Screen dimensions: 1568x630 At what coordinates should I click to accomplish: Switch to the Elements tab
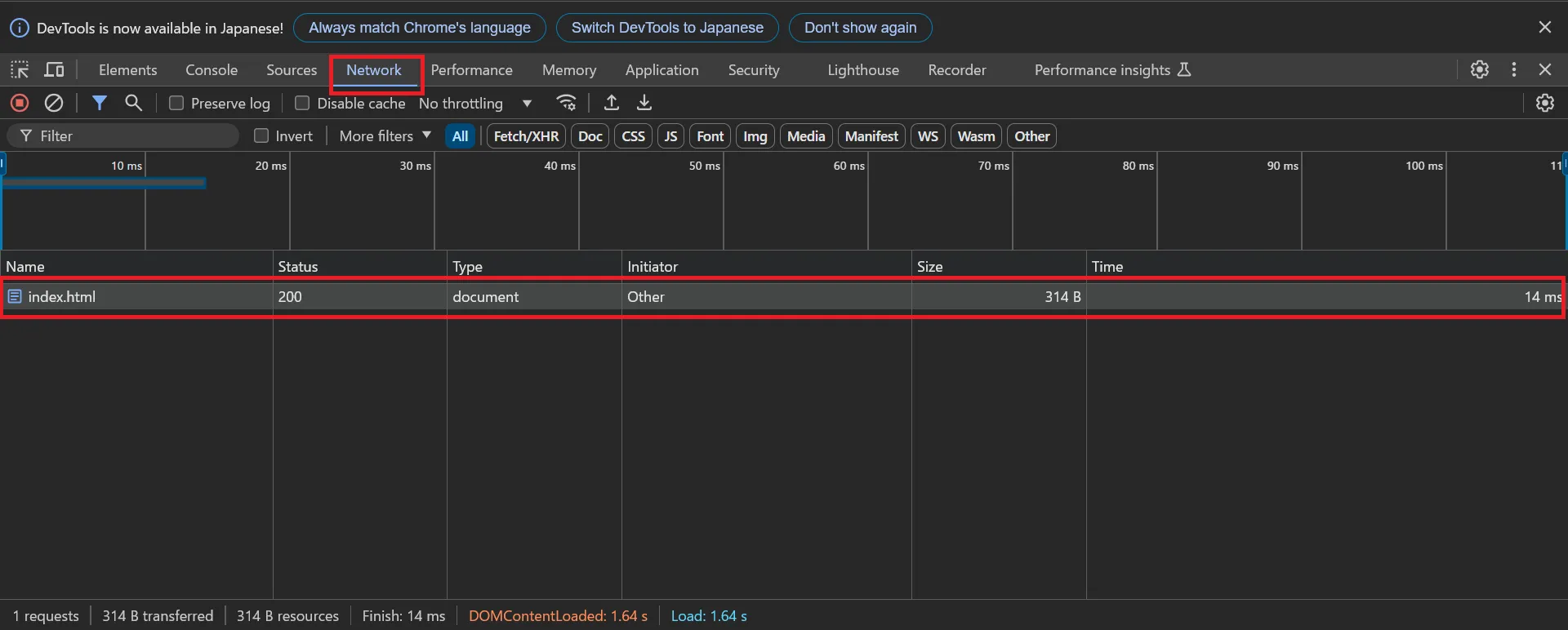point(128,70)
